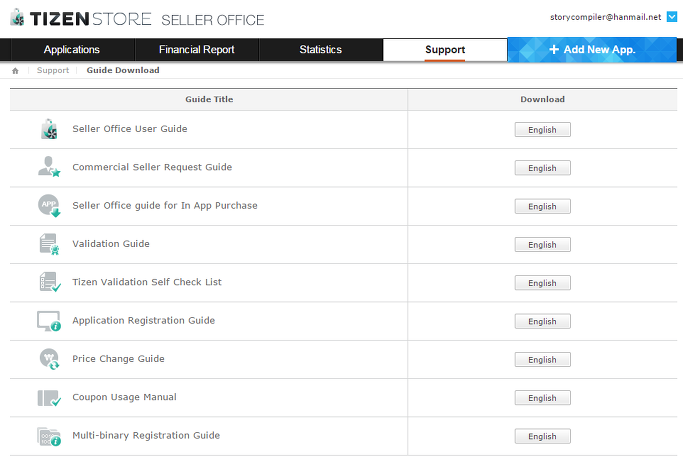The height and width of the screenshot is (457, 683).
Task: Click the Download column header
Action: [x=542, y=99]
